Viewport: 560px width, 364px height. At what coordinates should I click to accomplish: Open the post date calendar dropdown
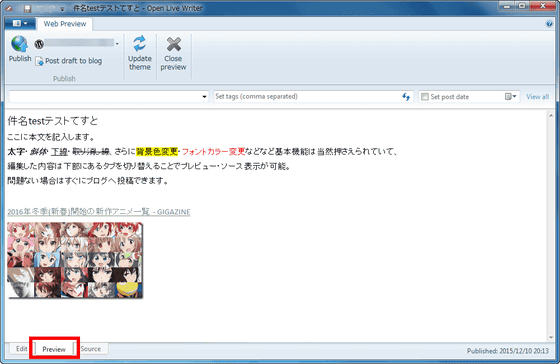click(510, 97)
